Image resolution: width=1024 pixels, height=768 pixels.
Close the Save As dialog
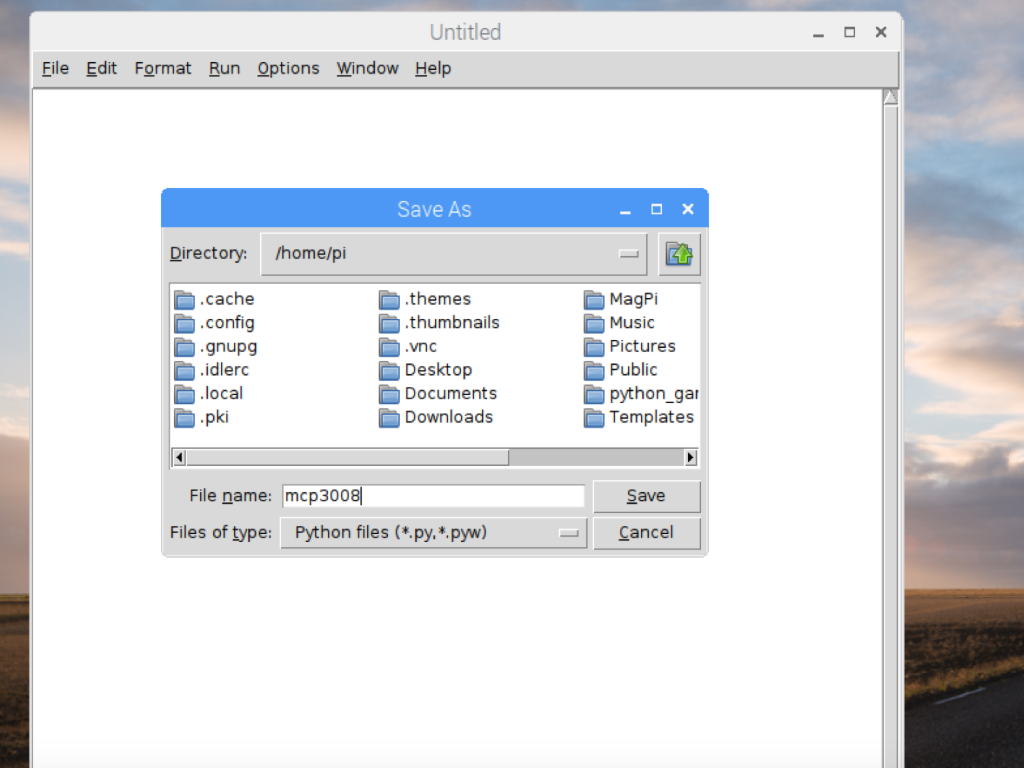tap(688, 209)
